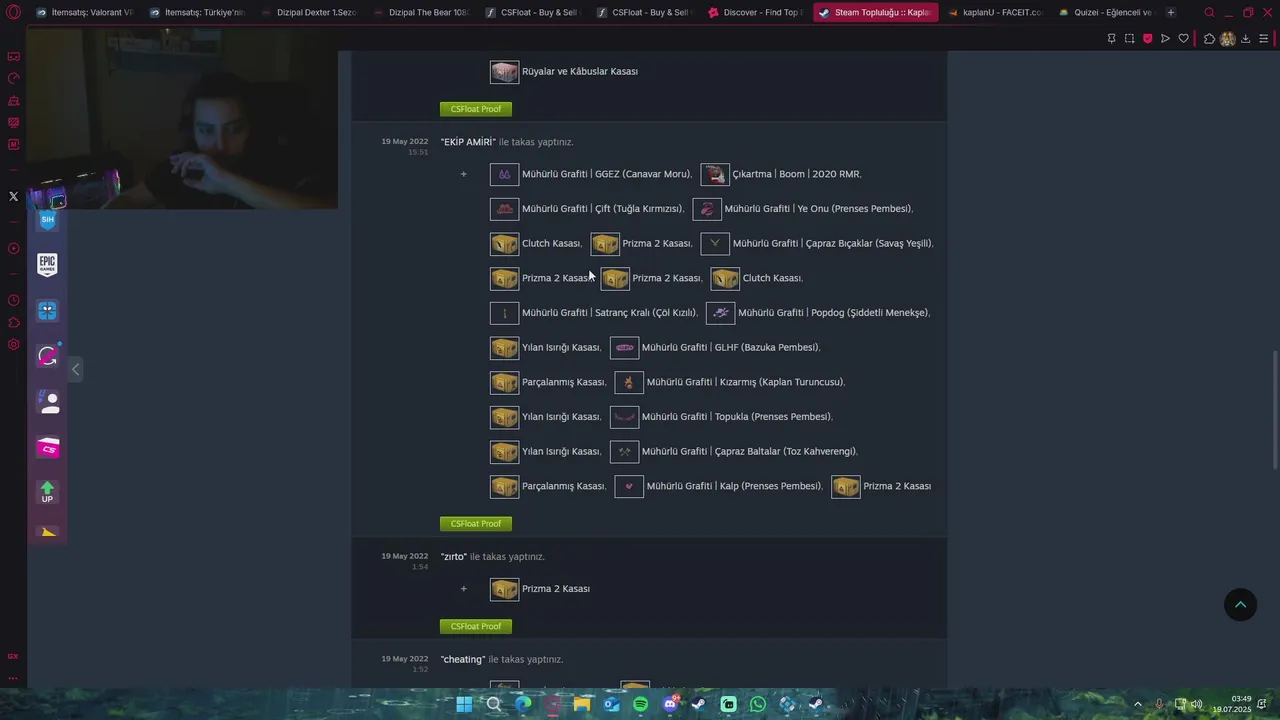This screenshot has width=1280, height=720.
Task: Click the ad blocker shield toolbar icon
Action: 1147,38
